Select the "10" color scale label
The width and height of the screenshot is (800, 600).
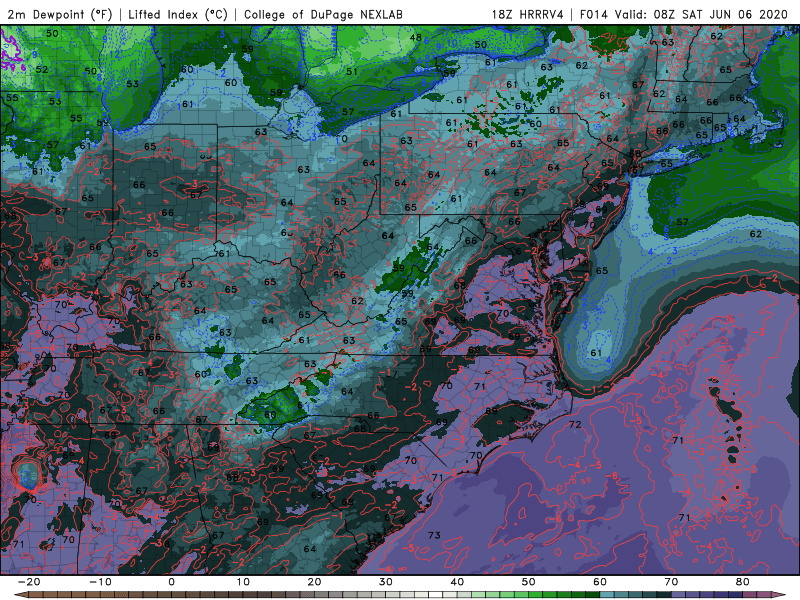(x=243, y=582)
